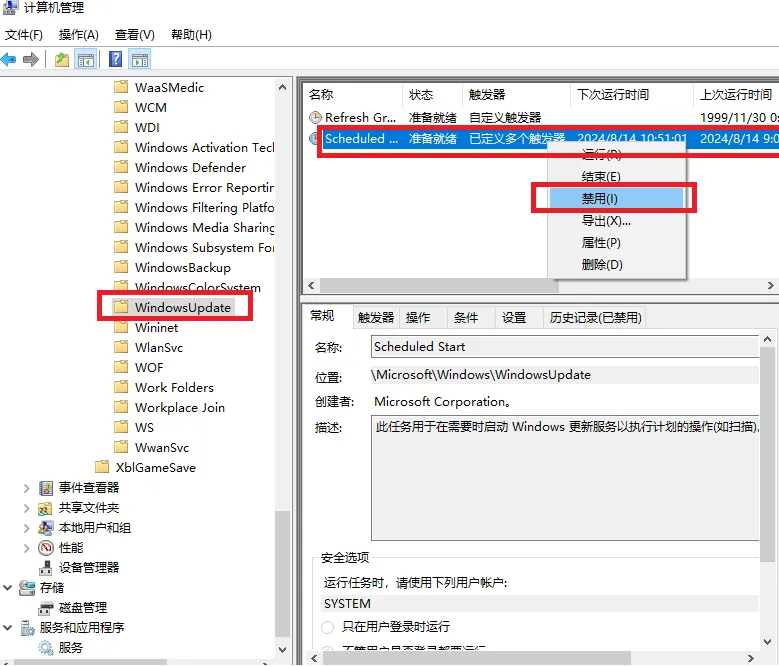Open the 操作(A) menu
This screenshot has height=666, width=779.
click(78, 35)
